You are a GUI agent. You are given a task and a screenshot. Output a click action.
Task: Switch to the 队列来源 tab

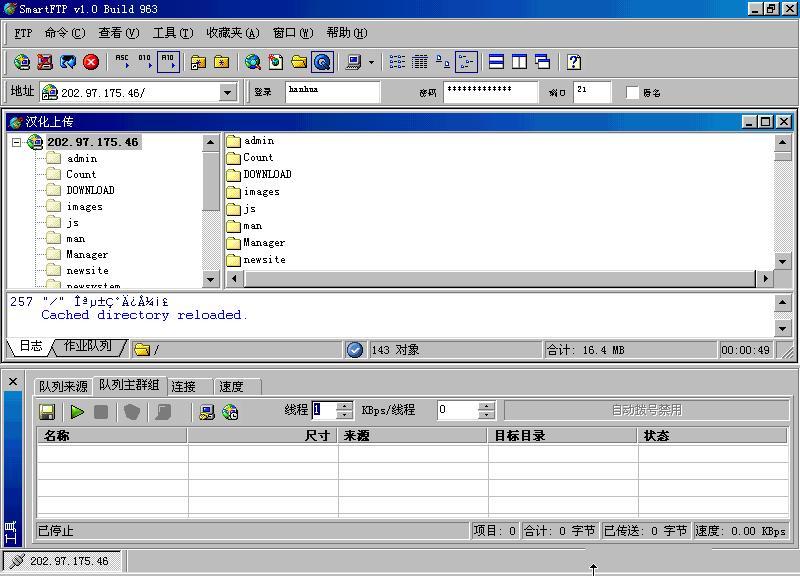(63, 387)
